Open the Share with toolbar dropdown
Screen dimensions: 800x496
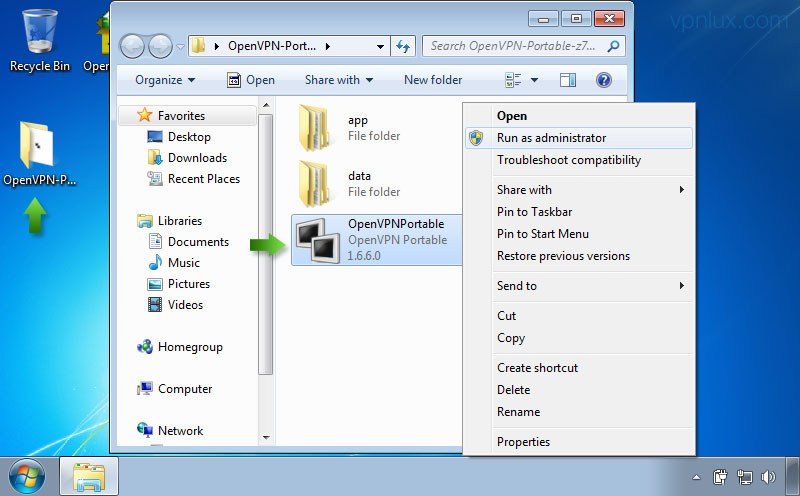339,80
